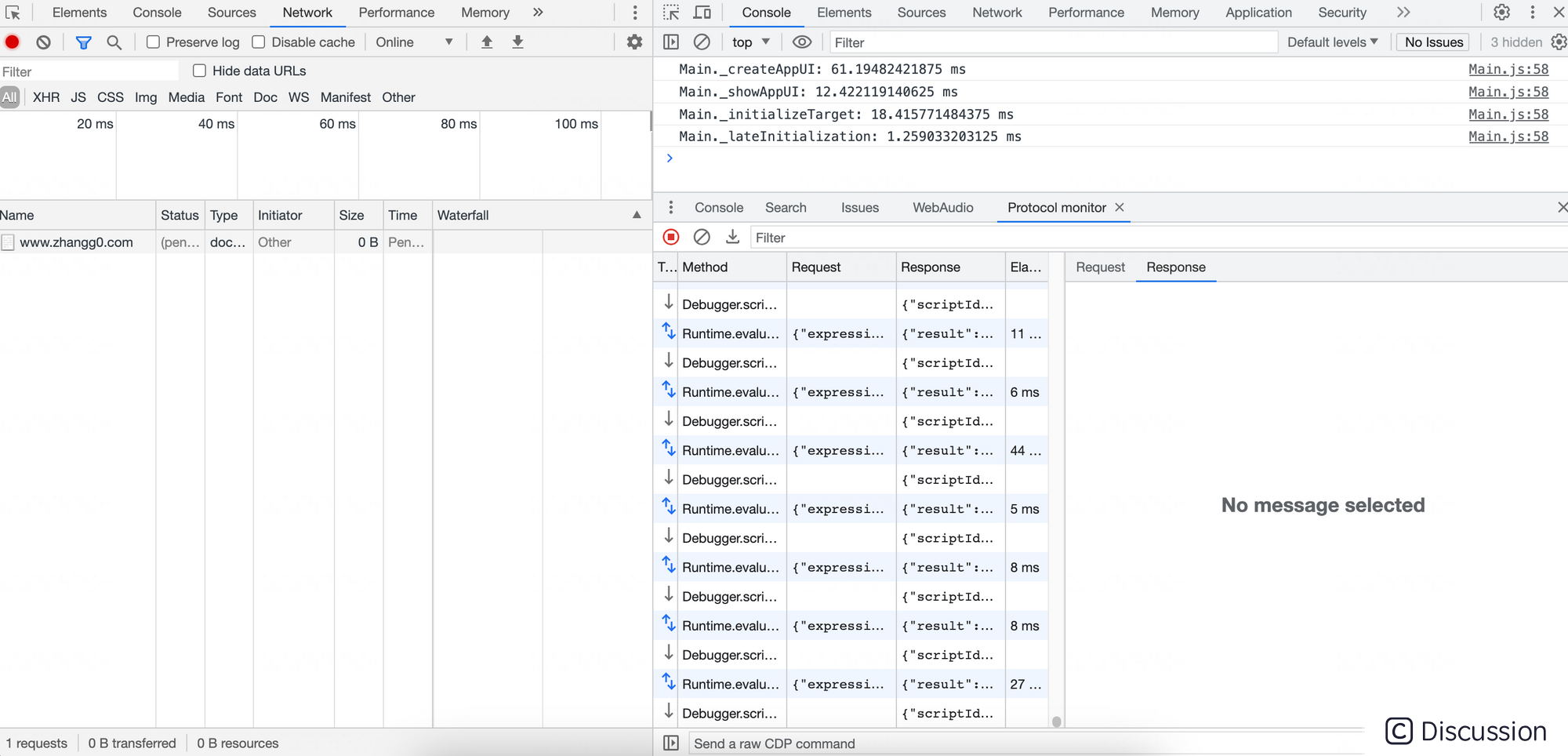Viewport: 1568px width, 756px height.
Task: Toggle device toolbar icon
Action: pos(702,13)
